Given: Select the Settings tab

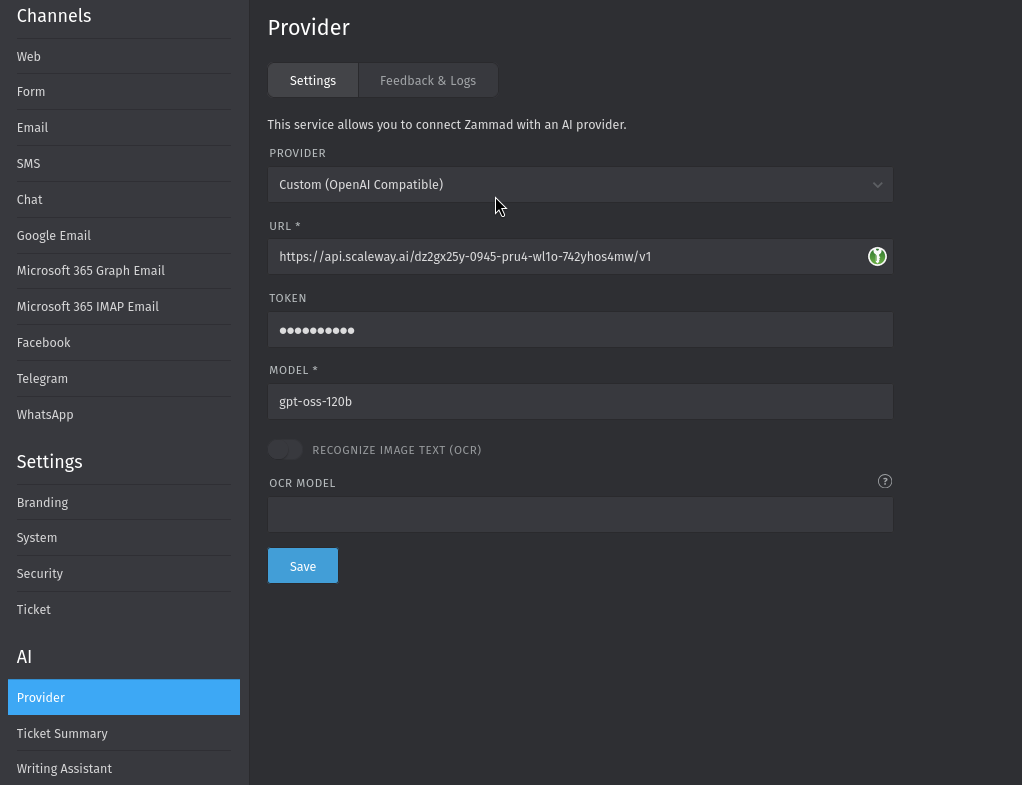Looking at the screenshot, I should tap(312, 80).
